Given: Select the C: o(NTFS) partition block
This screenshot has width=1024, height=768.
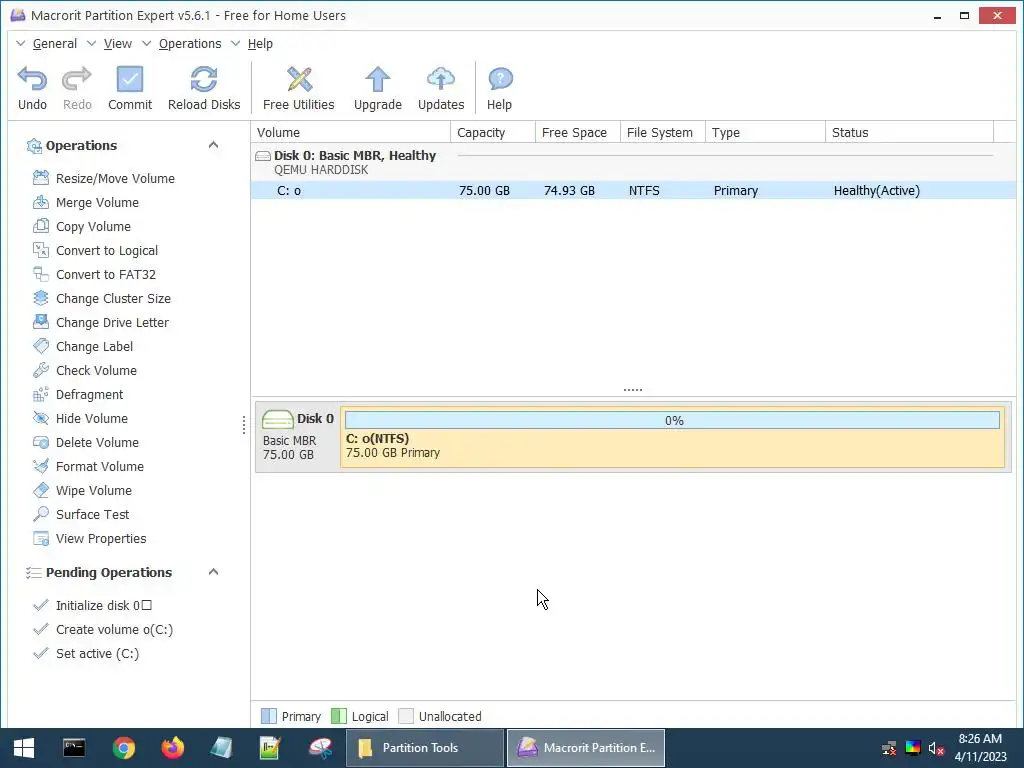Looking at the screenshot, I should click(x=672, y=437).
